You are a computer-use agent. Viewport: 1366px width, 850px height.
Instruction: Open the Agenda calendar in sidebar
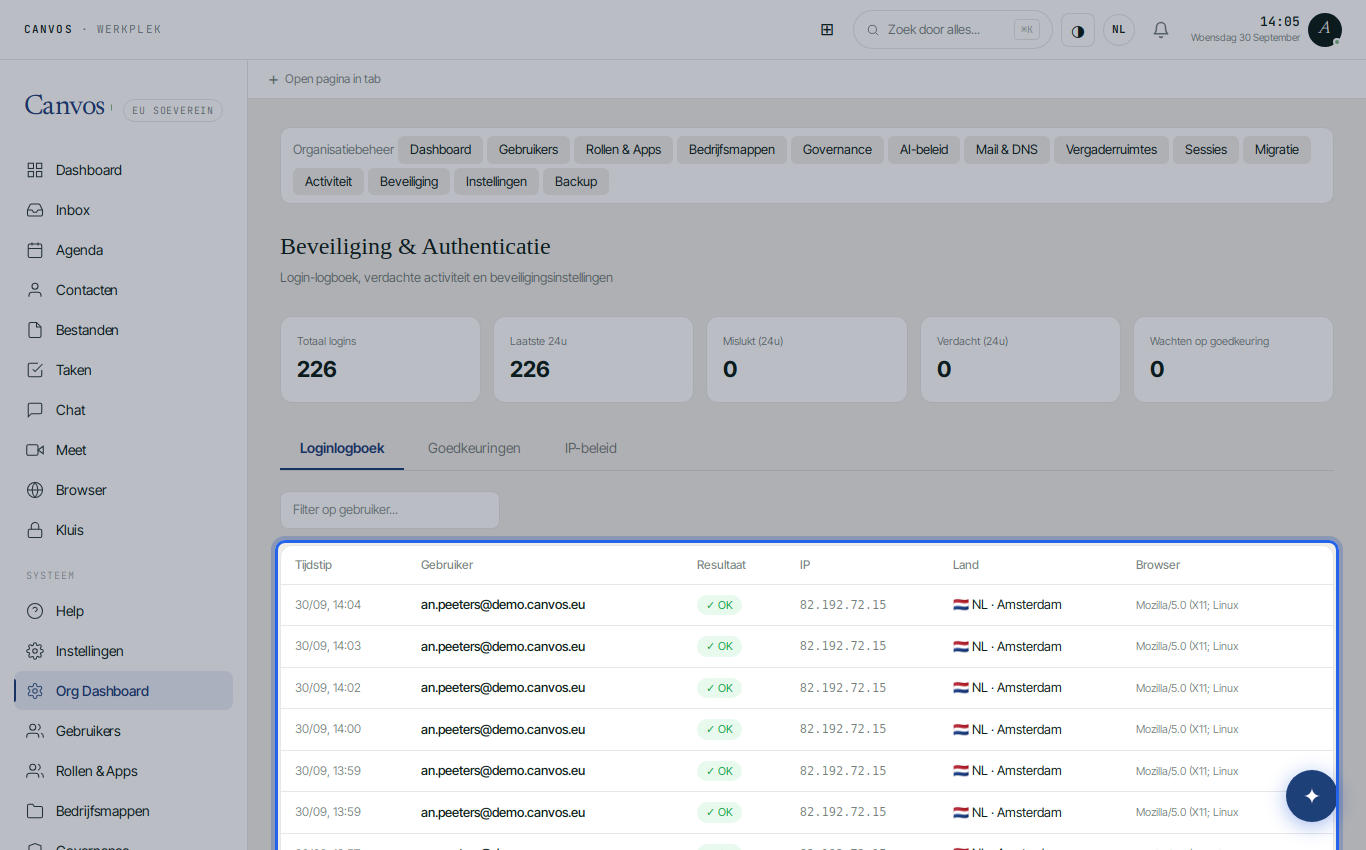point(124,250)
